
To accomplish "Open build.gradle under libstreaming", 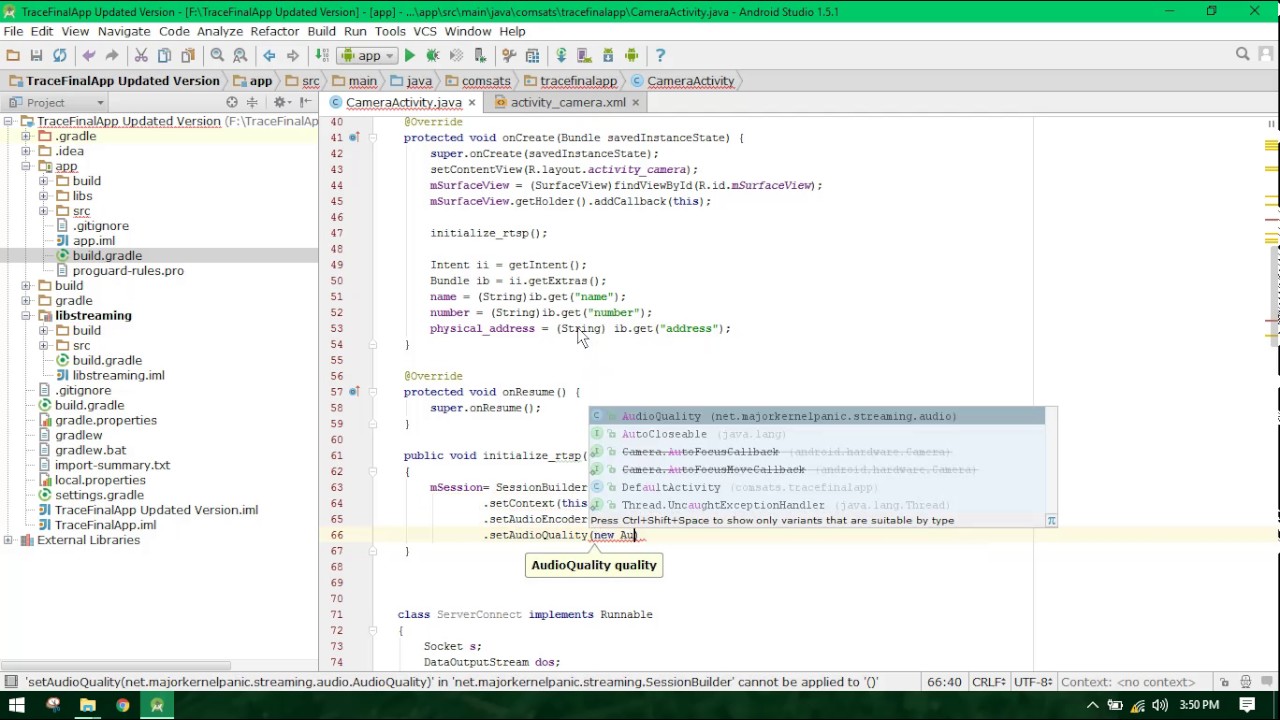I will 107,360.
